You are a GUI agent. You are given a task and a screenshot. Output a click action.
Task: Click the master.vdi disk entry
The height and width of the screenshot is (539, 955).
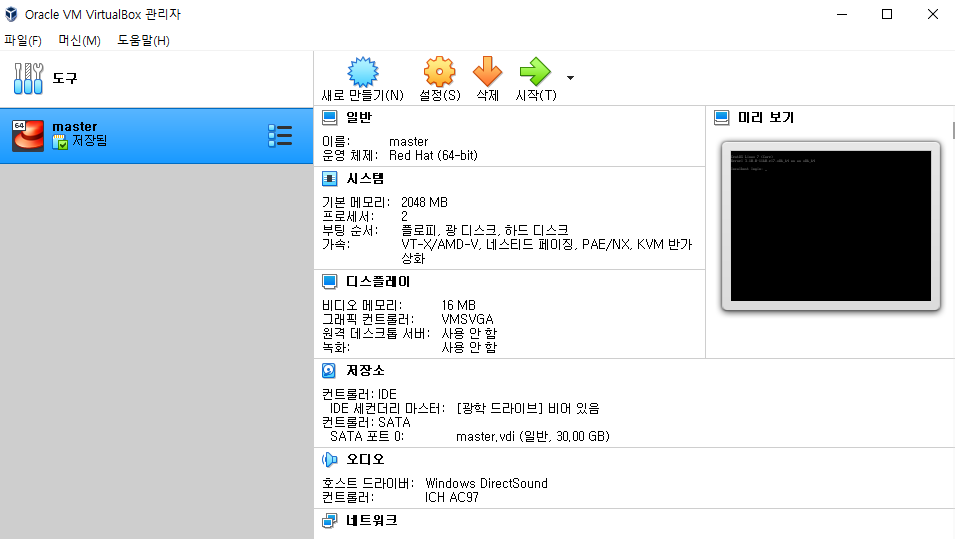(x=533, y=436)
